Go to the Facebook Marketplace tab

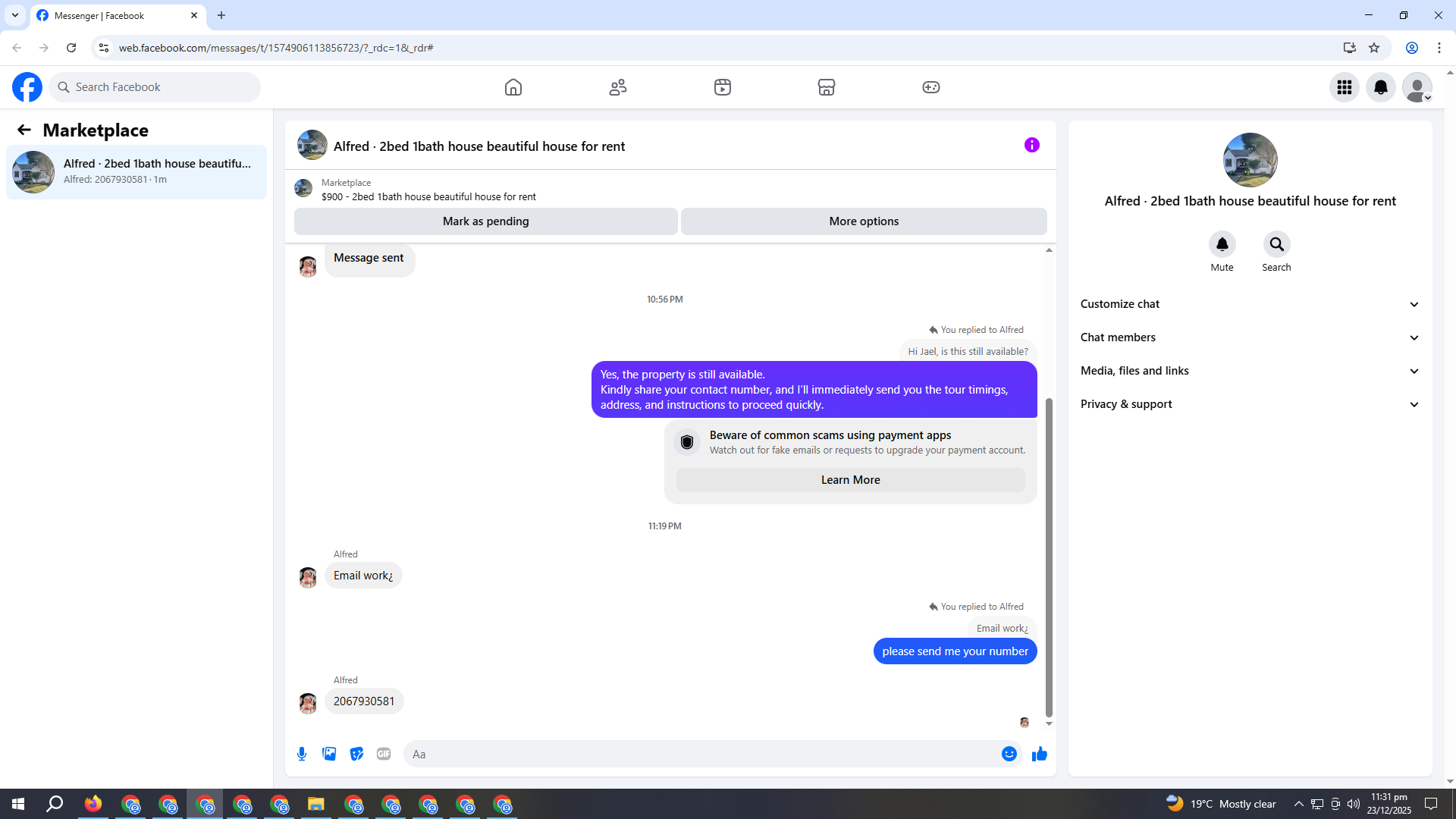point(826,87)
